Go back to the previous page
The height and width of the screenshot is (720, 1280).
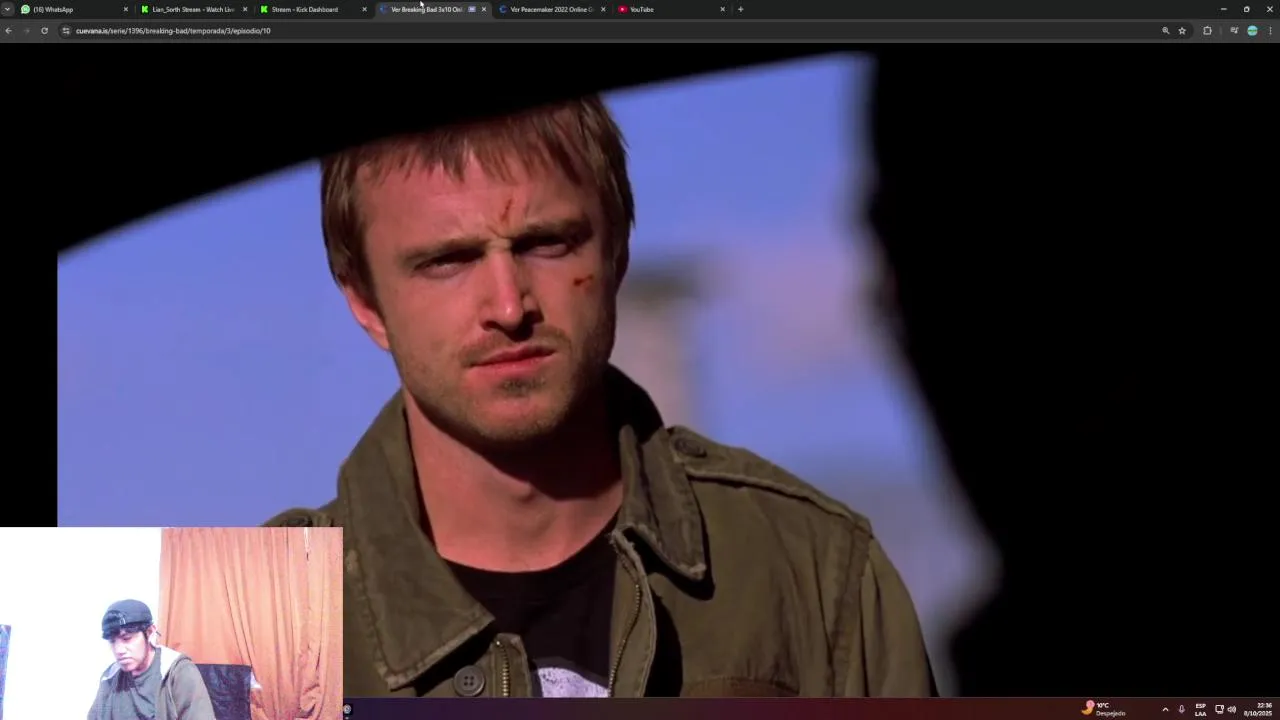tap(8, 31)
